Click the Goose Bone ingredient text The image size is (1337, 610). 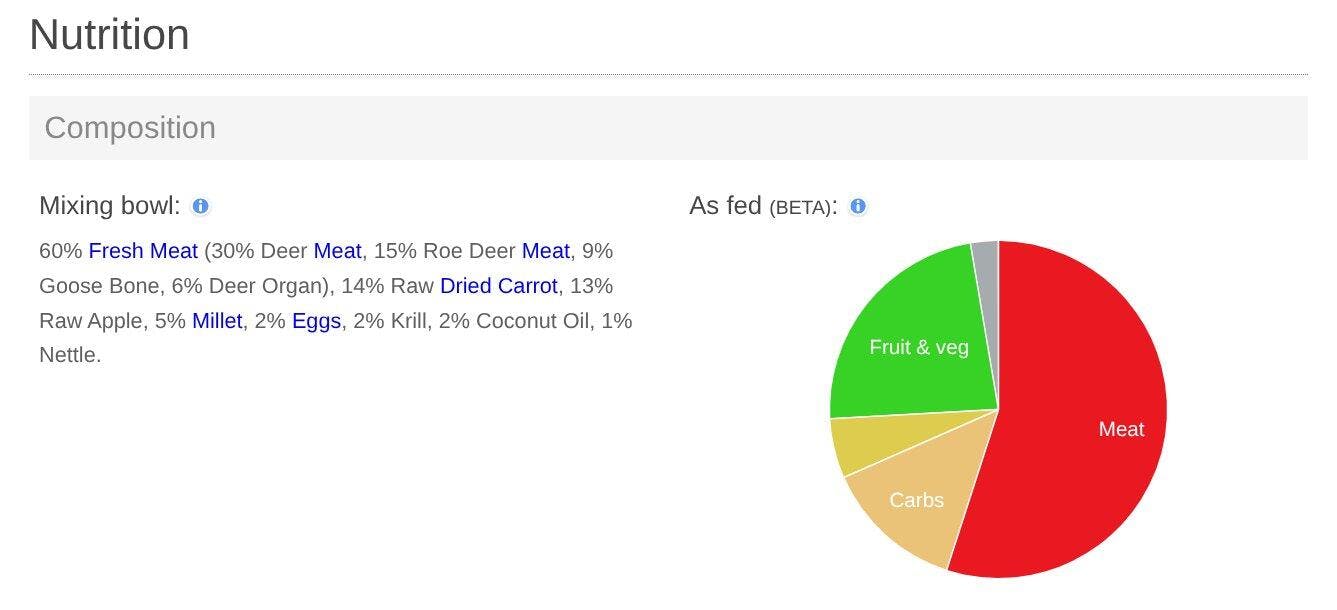pos(99,286)
